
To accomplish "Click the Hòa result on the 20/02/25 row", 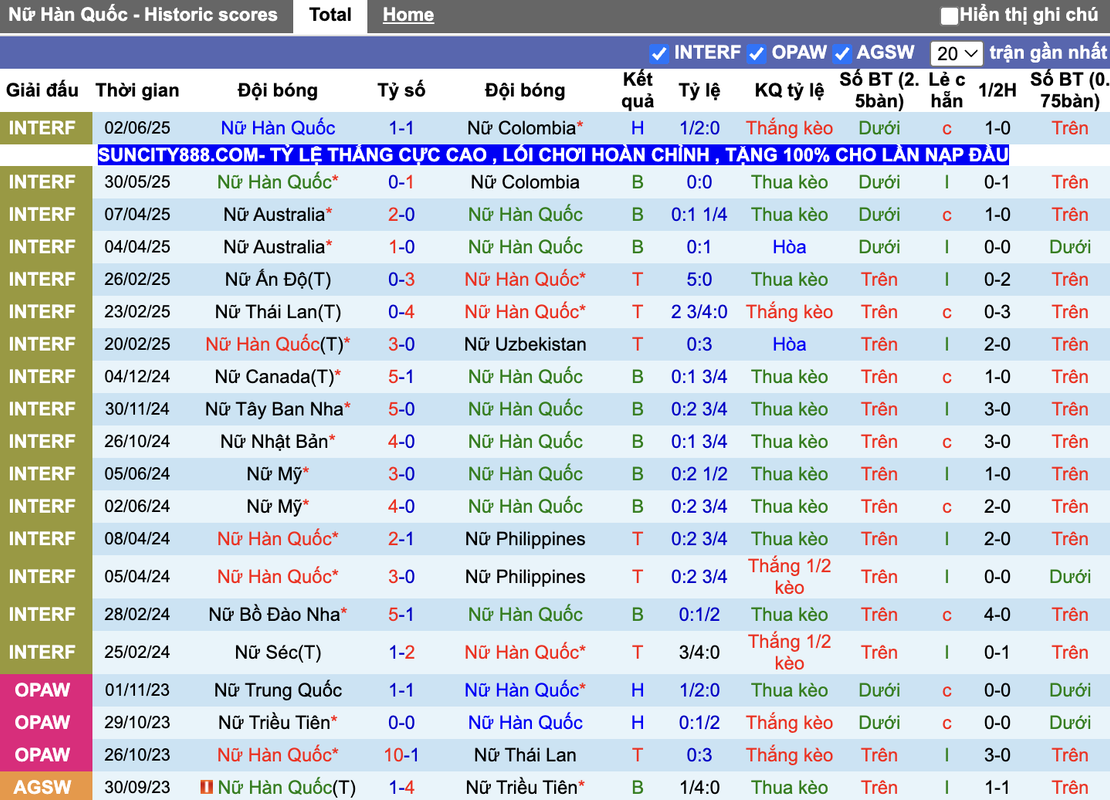I will tap(789, 345).
